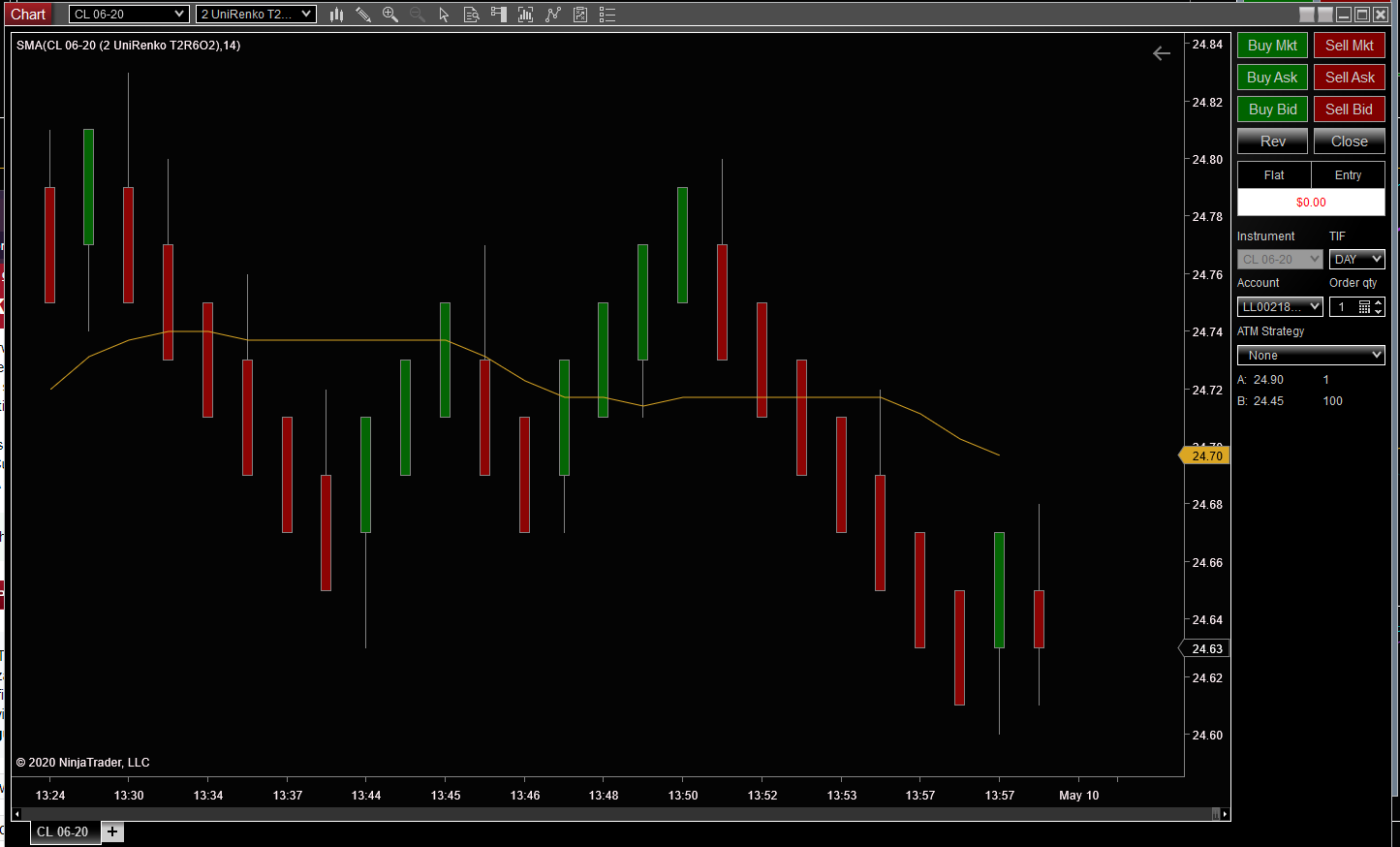
Task: Open the 2 UniRenko interval dropdown
Action: point(256,15)
